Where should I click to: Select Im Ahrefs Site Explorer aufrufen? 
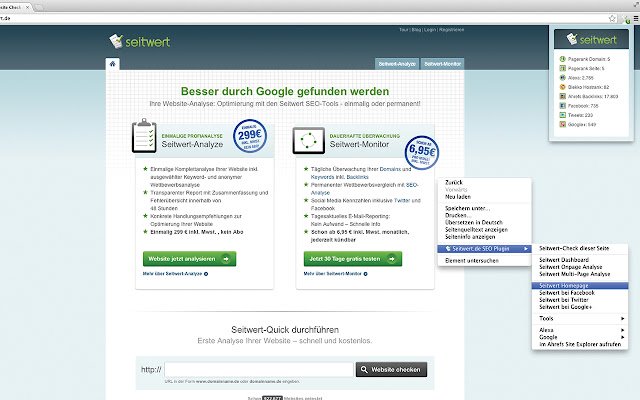580,344
